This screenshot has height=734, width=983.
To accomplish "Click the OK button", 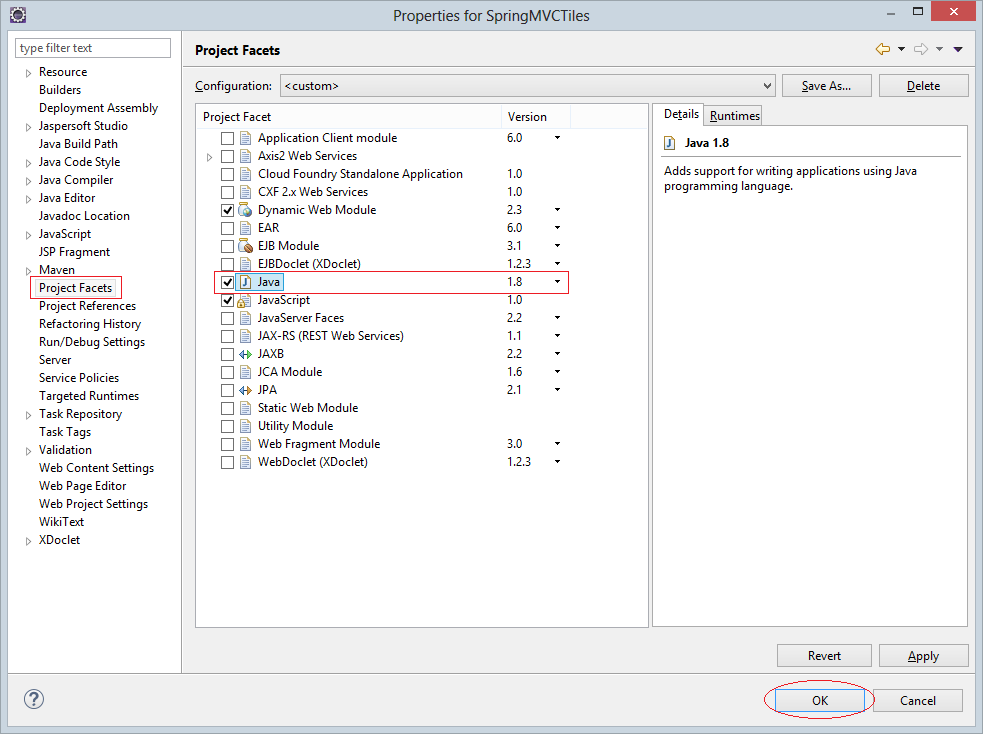I will tap(820, 700).
